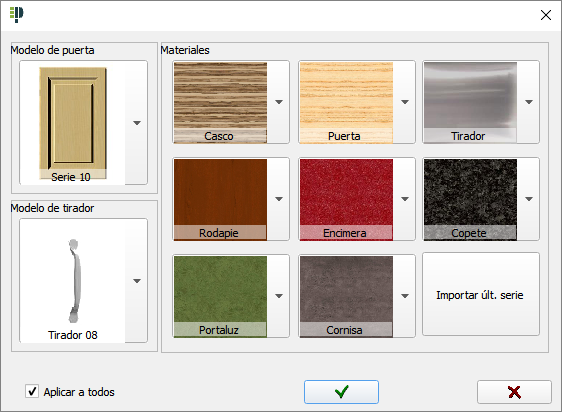This screenshot has width=562, height=412.
Task: Select the Serie 10 door thumbnail
Action: 73,123
